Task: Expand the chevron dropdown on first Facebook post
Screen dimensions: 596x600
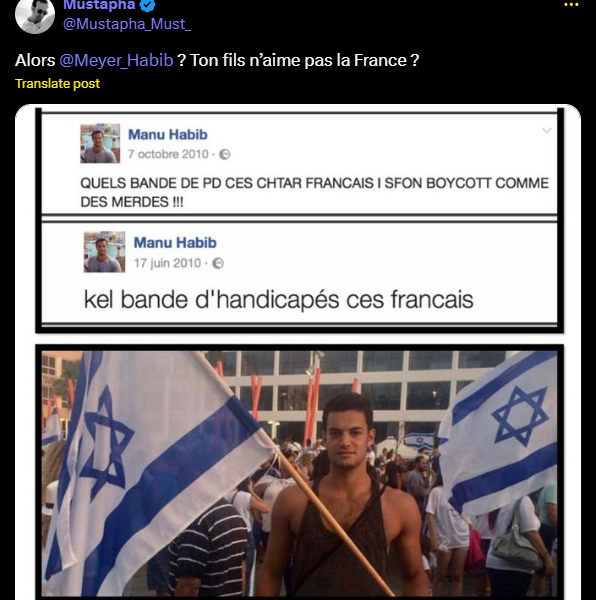Action: point(547,130)
